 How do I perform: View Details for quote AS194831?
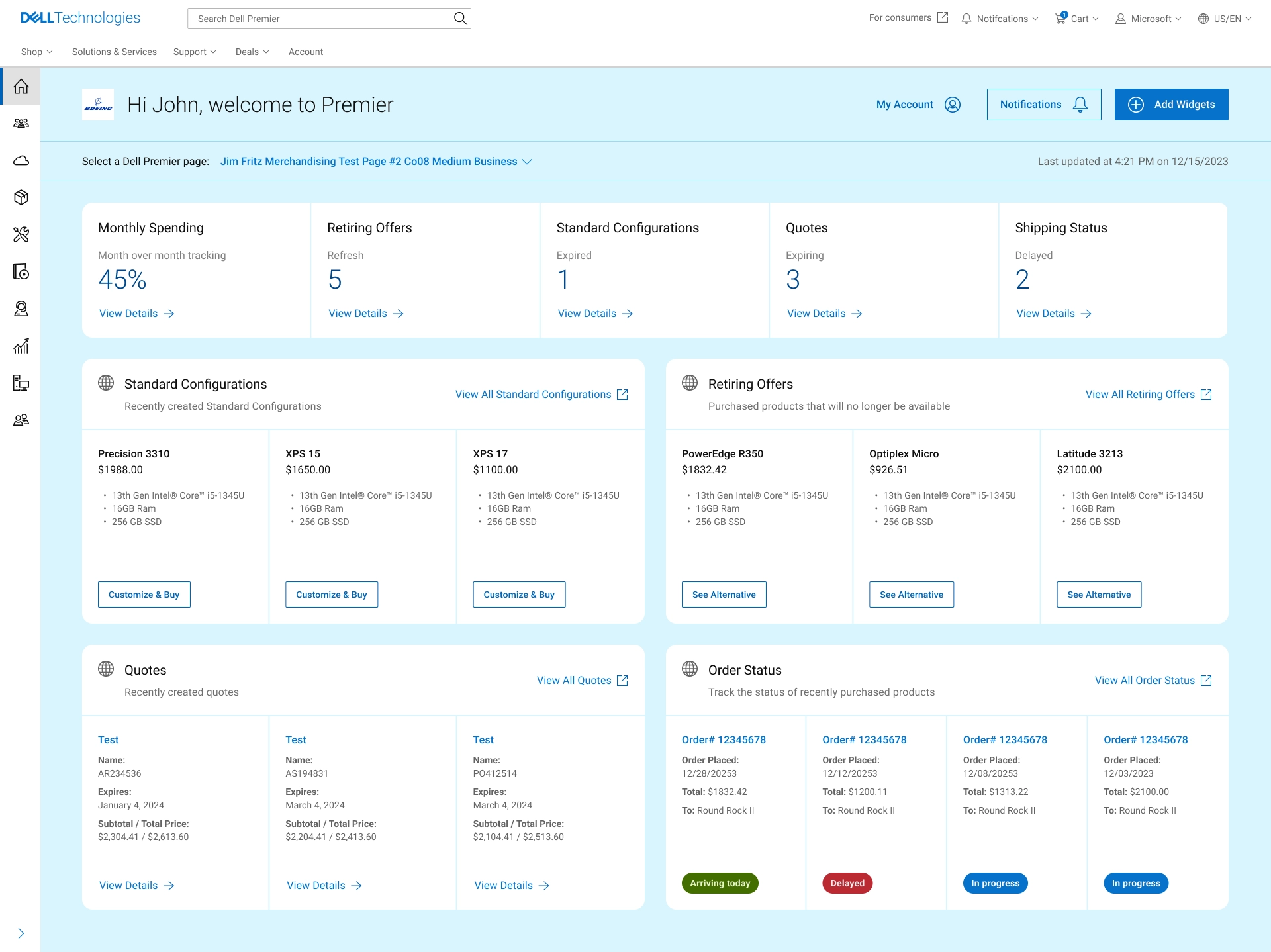pyautogui.click(x=324, y=886)
